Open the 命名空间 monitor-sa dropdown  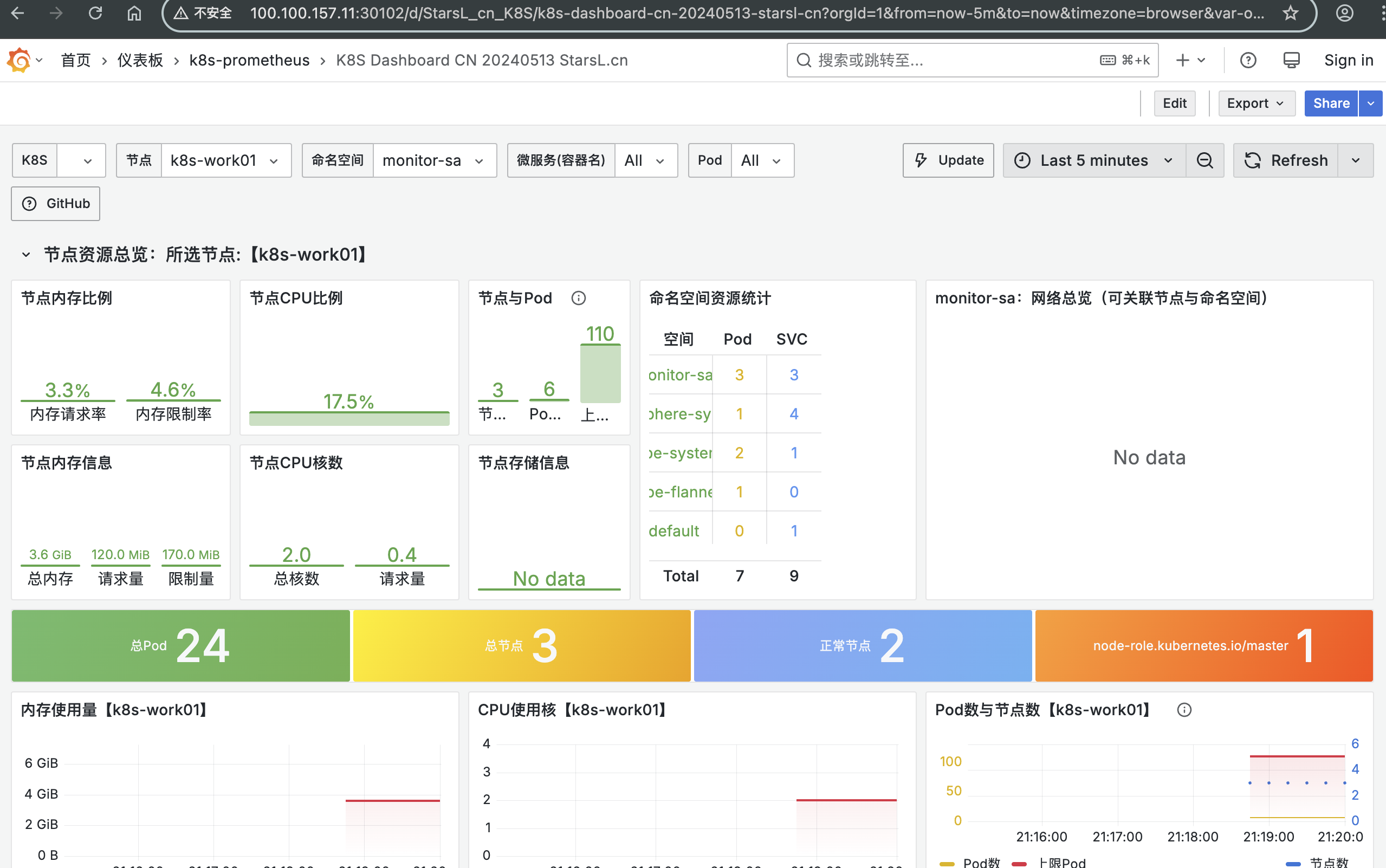(435, 160)
